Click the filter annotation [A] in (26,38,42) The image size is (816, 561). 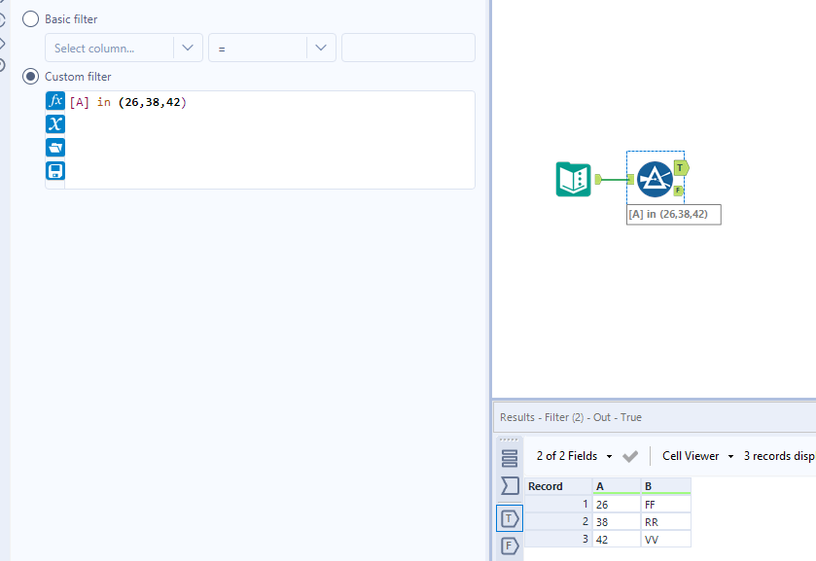673,214
